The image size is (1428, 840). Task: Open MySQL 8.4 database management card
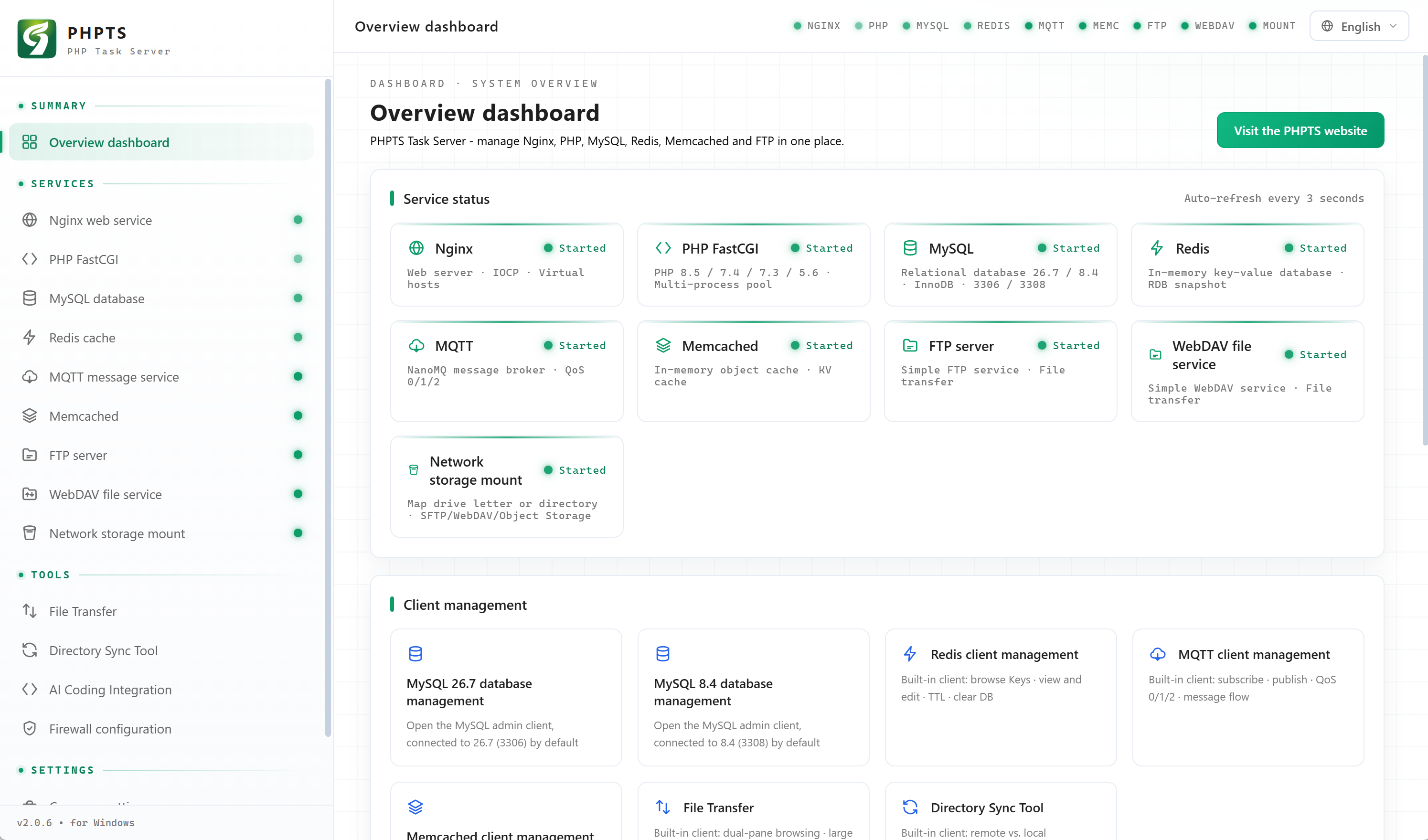click(753, 697)
